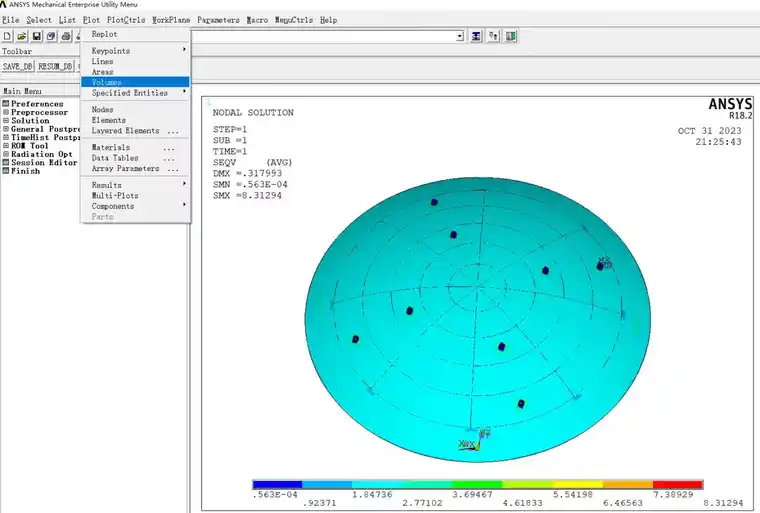This screenshot has height=513, width=760.
Task: Open the File menu
Action: pyautogui.click(x=10, y=20)
